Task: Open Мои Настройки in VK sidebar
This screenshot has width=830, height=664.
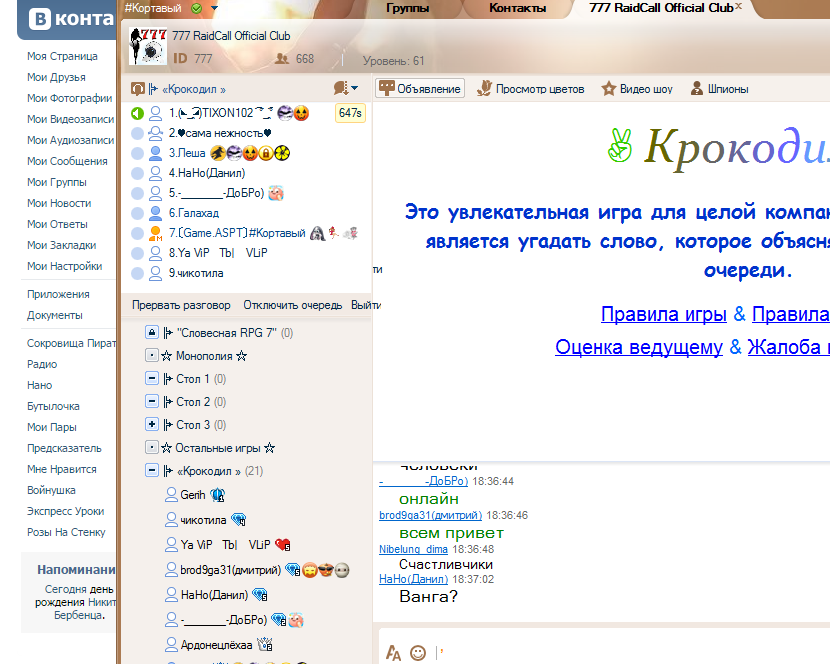Action: tap(65, 266)
